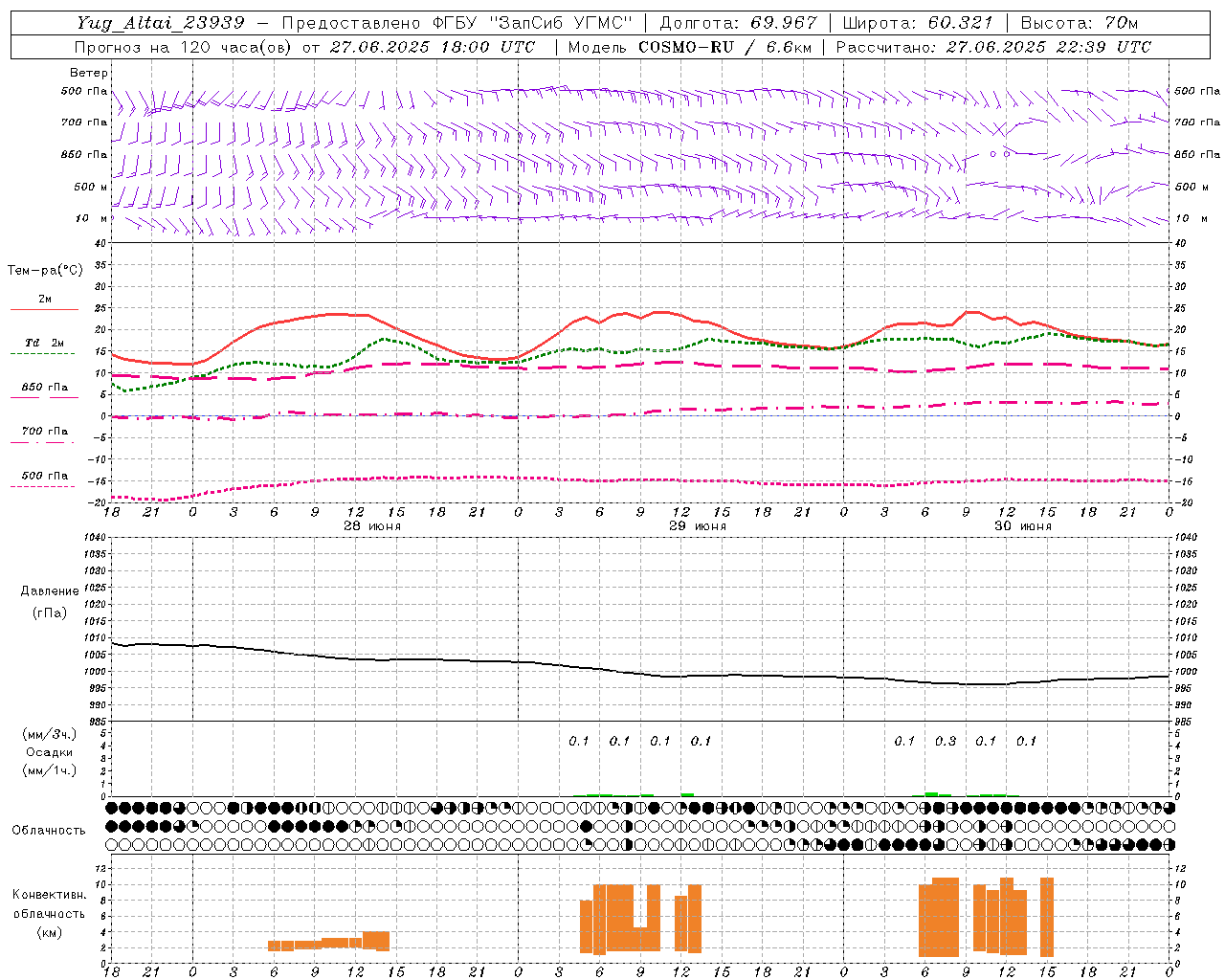The image size is (1225, 980).
Task: Click the station title Yug_Altai_23939
Action: [x=161, y=23]
